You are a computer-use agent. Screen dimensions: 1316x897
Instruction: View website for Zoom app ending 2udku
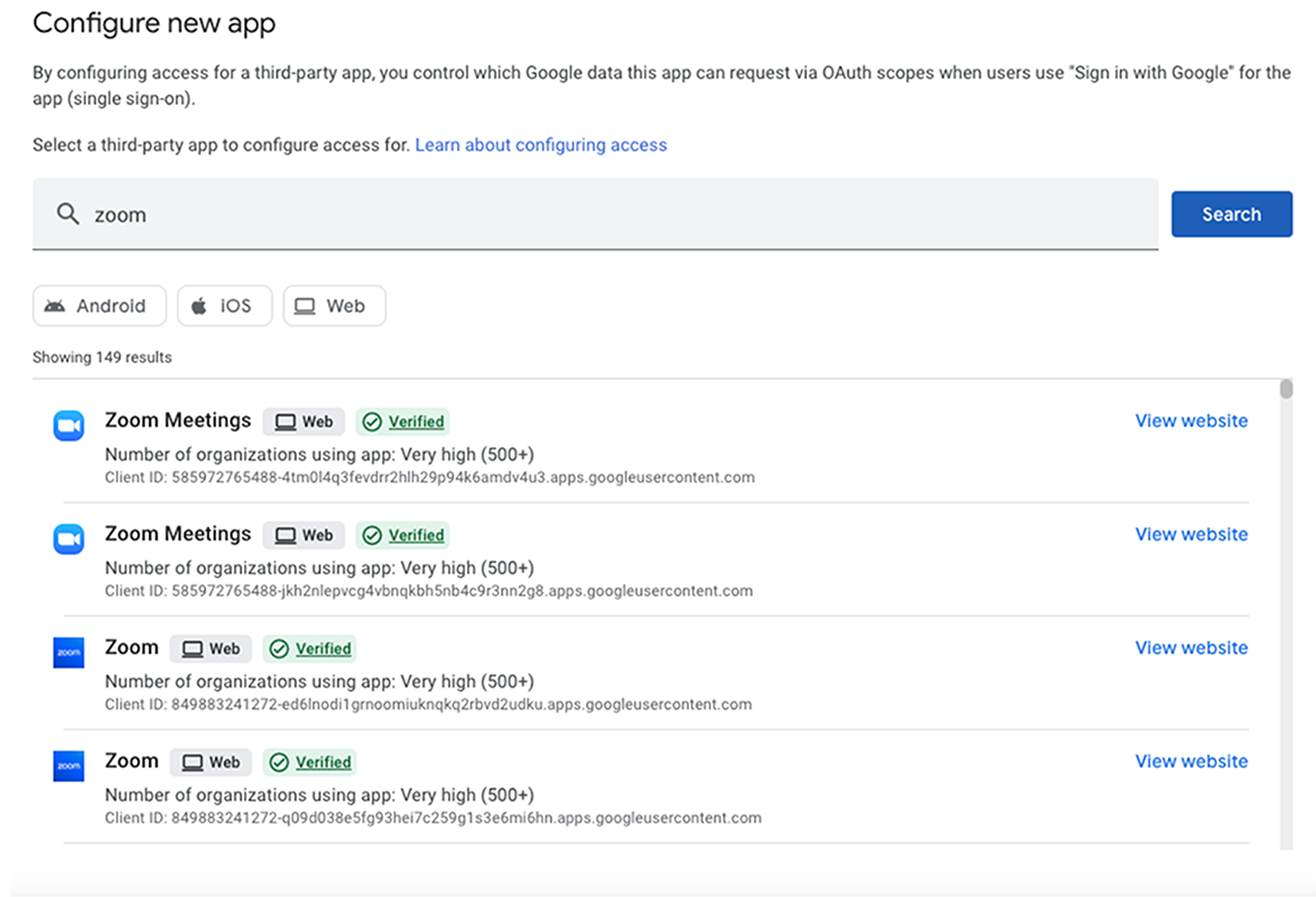[x=1191, y=647]
